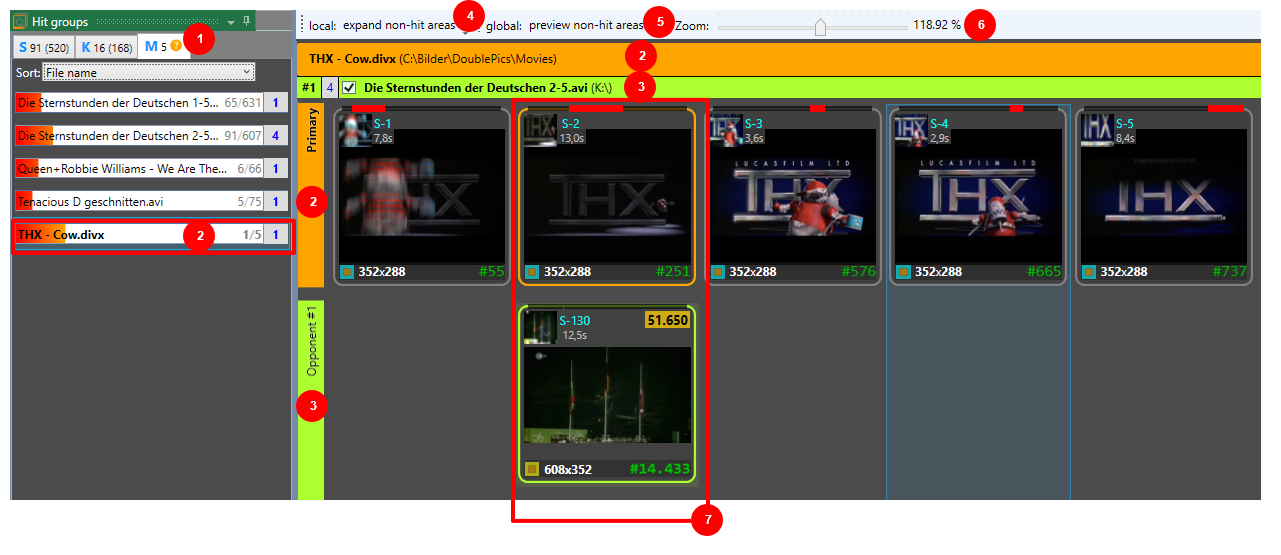Click the 118.92 % zoom value
1281x555 pixels.
(x=936, y=25)
